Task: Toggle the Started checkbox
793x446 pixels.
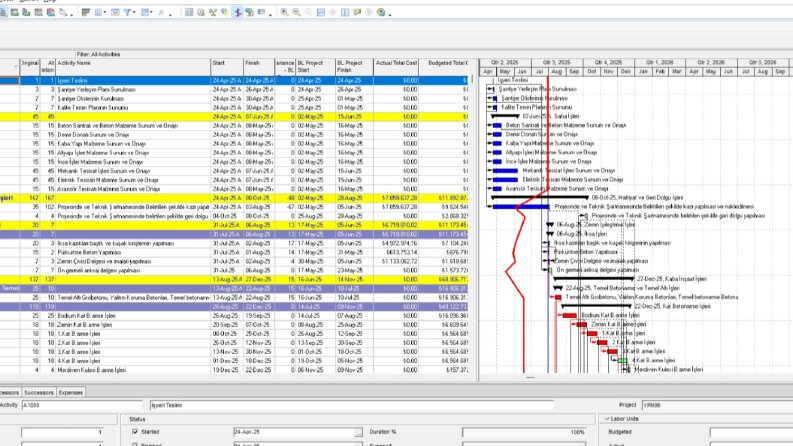Action: pos(135,432)
